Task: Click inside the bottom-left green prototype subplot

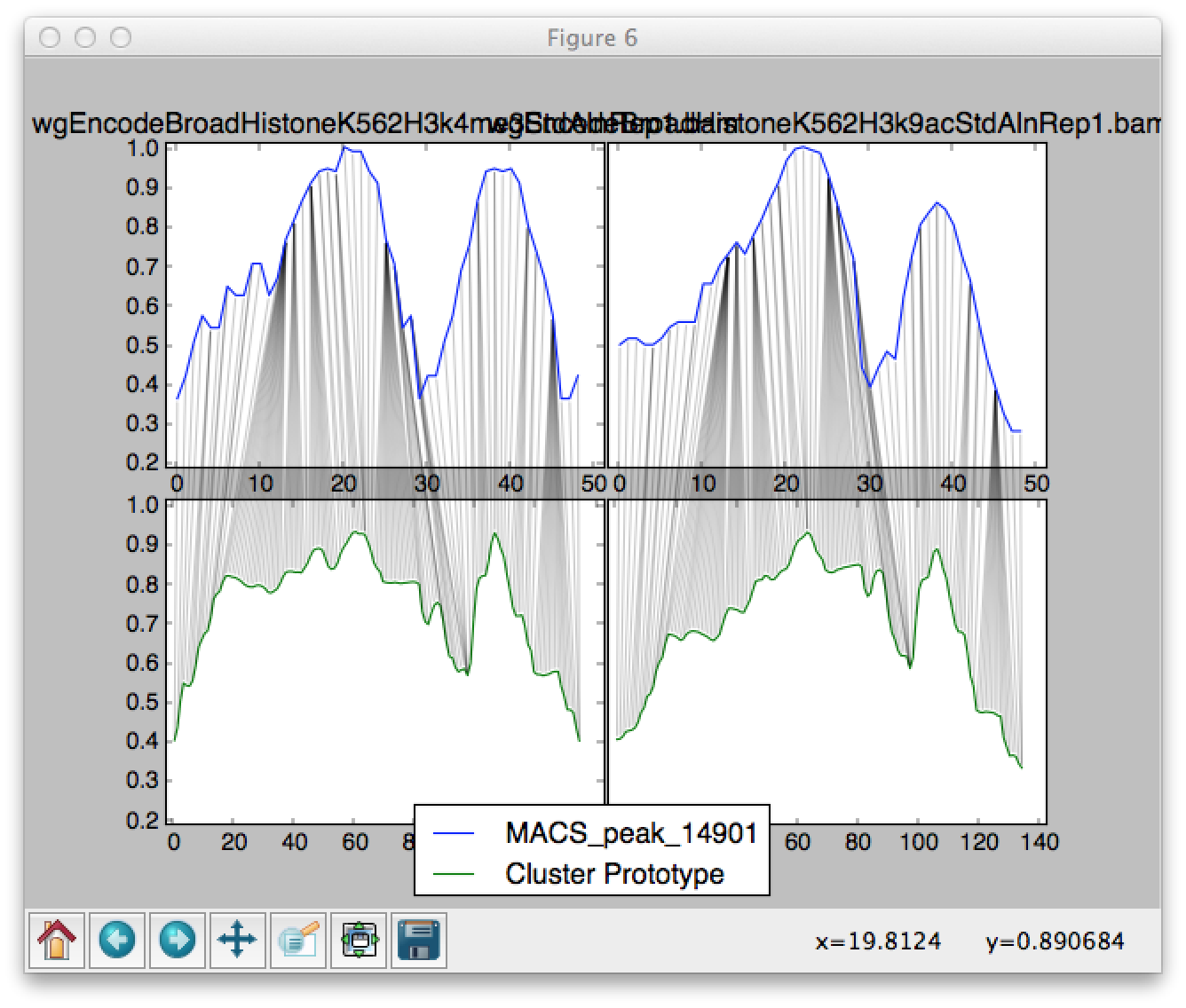Action: click(x=384, y=661)
